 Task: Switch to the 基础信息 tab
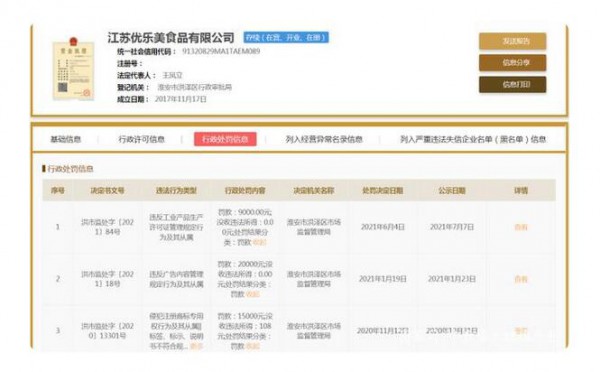click(x=66, y=139)
